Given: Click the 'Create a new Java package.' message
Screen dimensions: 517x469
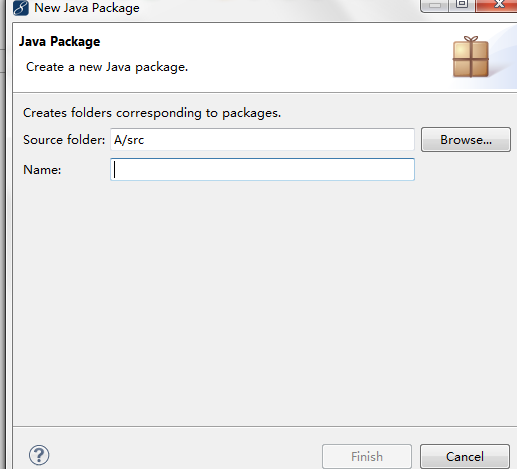Looking at the screenshot, I should [x=107, y=67].
